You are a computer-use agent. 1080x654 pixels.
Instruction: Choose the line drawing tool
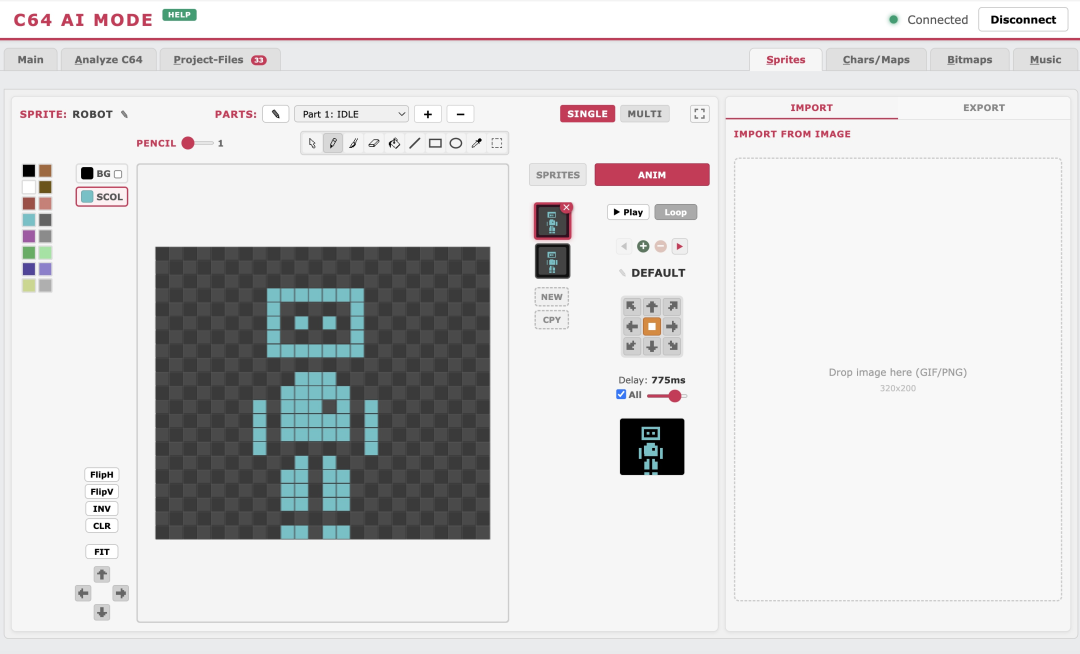[415, 143]
